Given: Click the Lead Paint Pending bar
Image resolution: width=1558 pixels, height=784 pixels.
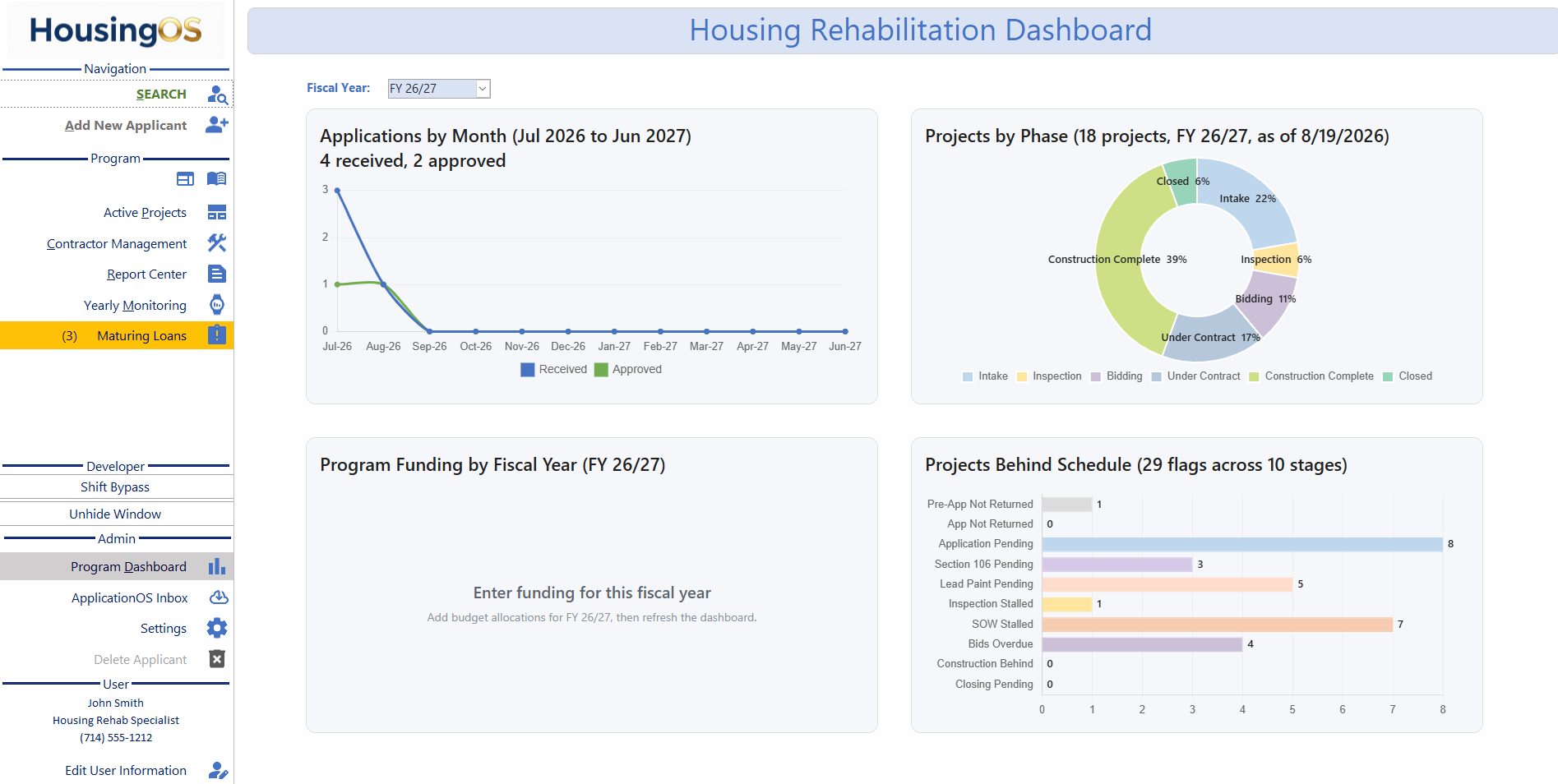Looking at the screenshot, I should point(1167,584).
